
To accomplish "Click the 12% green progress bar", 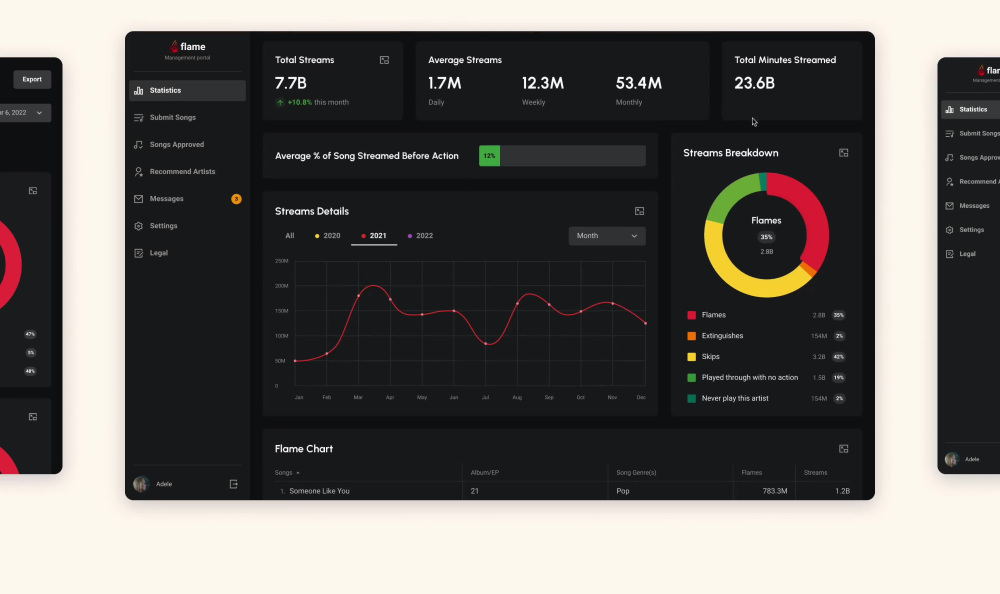I will click(489, 156).
